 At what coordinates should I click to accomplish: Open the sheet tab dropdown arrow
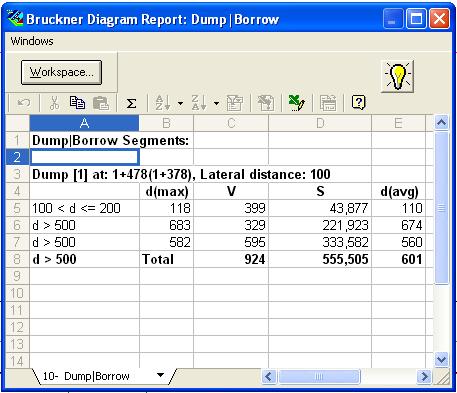pos(160,375)
